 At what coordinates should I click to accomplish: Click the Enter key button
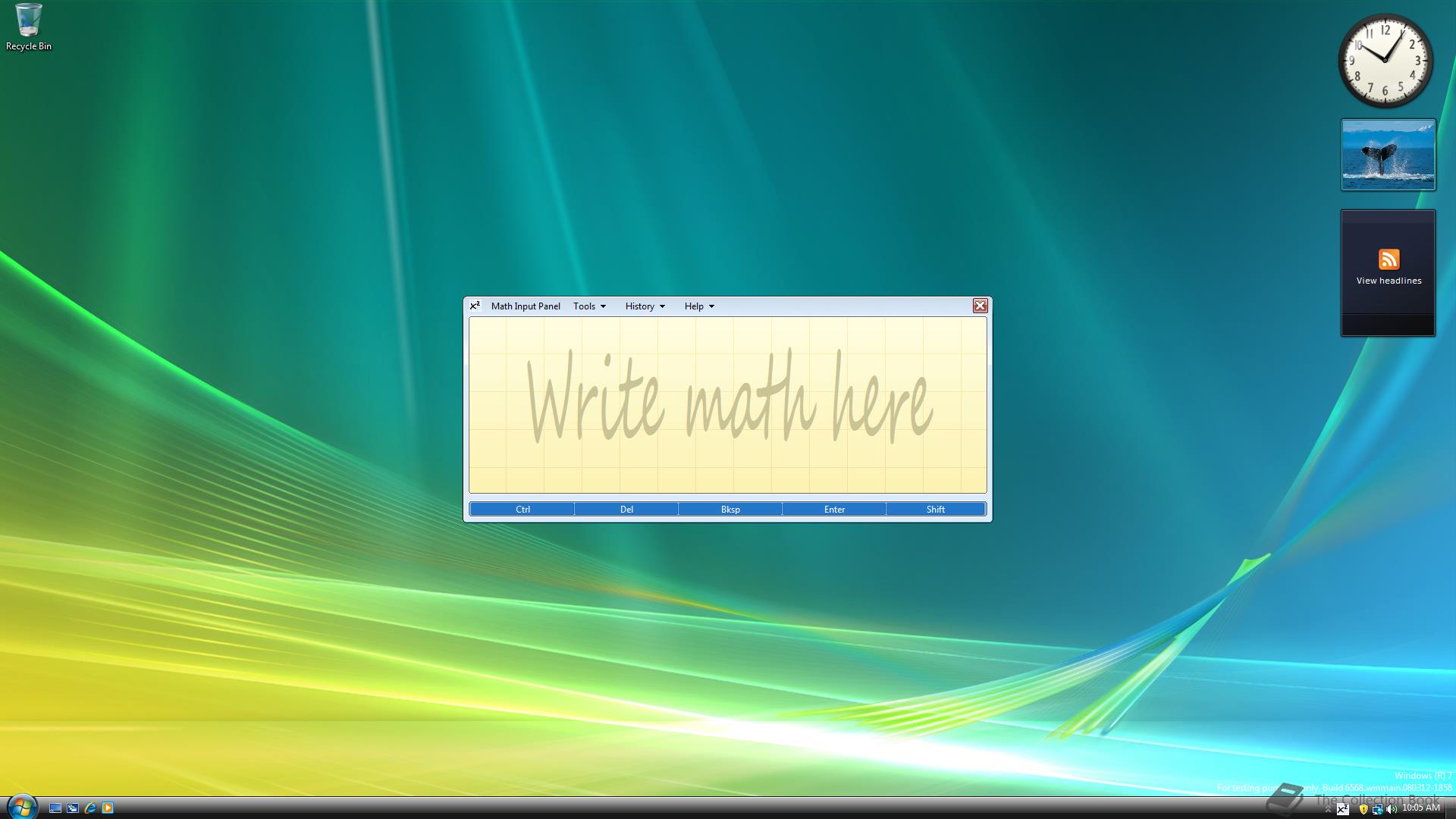coord(834,510)
